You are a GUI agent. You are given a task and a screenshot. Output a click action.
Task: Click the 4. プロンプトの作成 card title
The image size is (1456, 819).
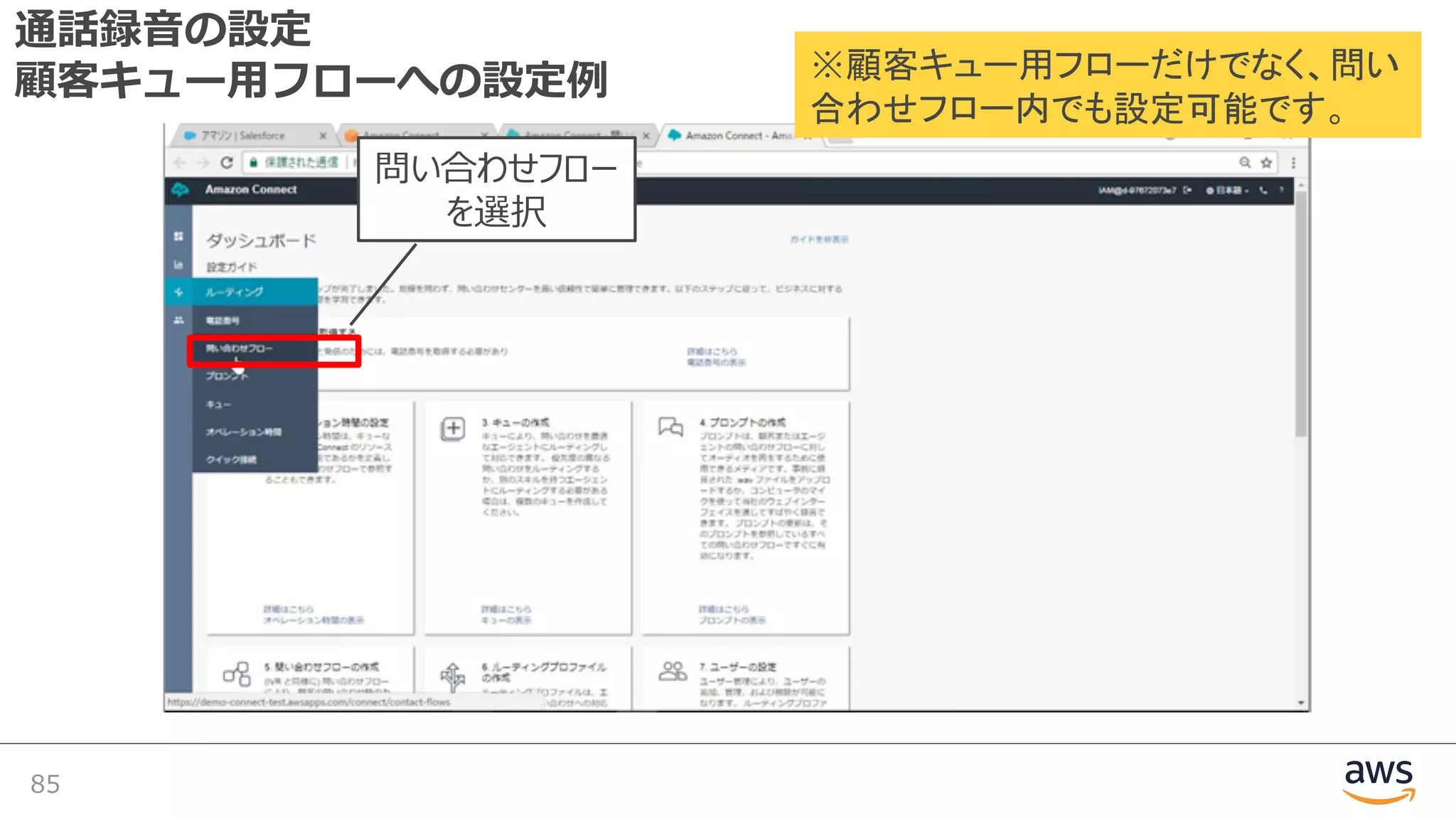tap(742, 422)
